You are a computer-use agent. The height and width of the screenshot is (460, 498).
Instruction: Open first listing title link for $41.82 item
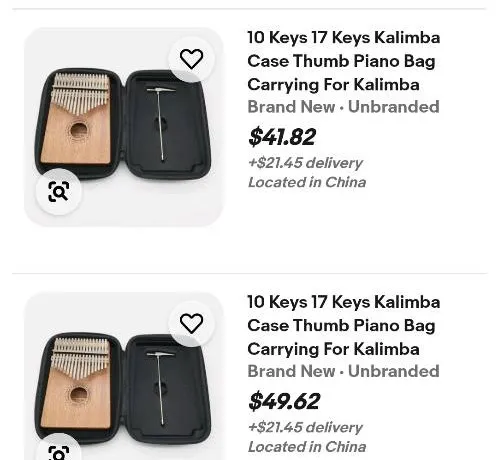click(x=344, y=61)
